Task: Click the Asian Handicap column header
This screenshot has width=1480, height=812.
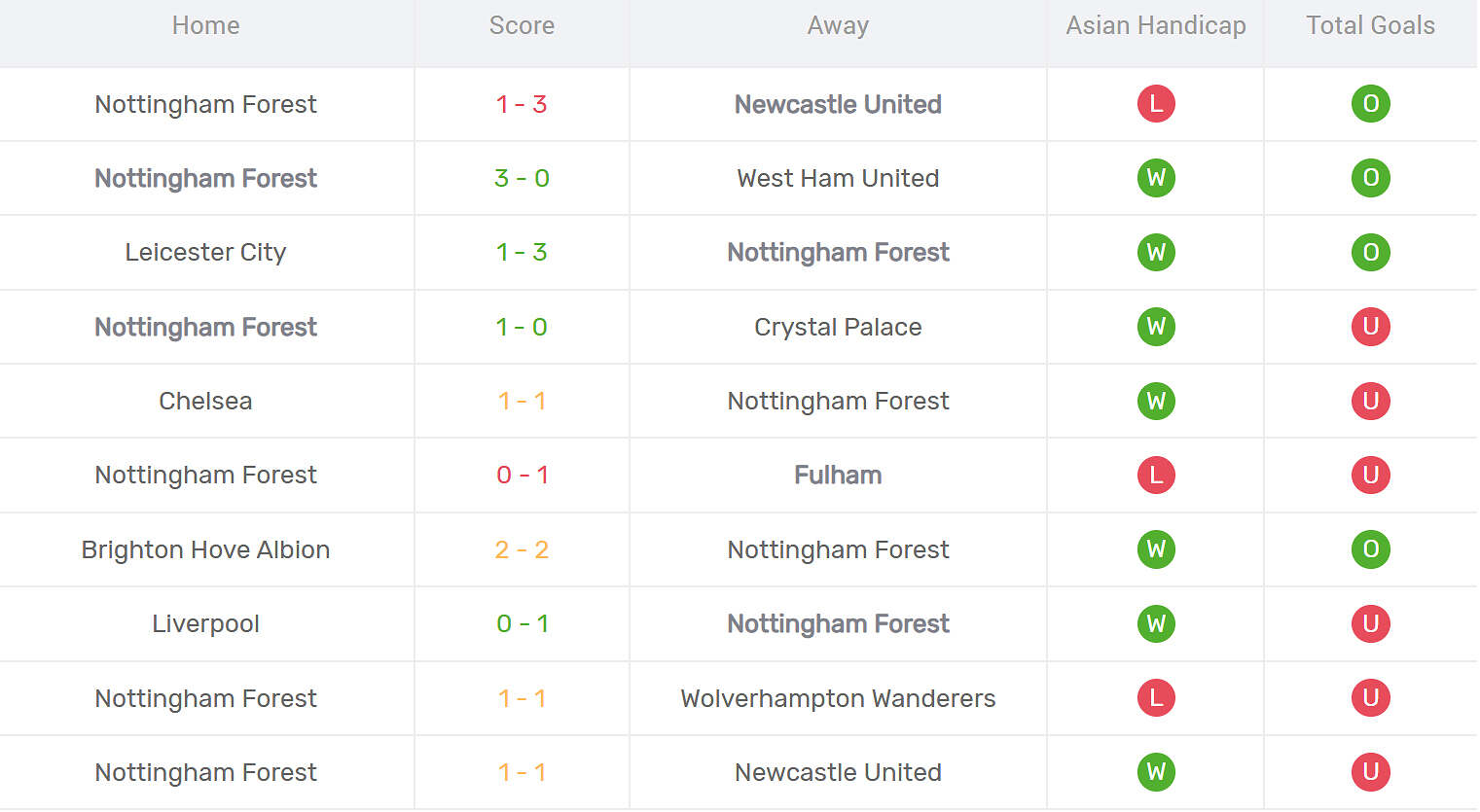Action: [1155, 26]
